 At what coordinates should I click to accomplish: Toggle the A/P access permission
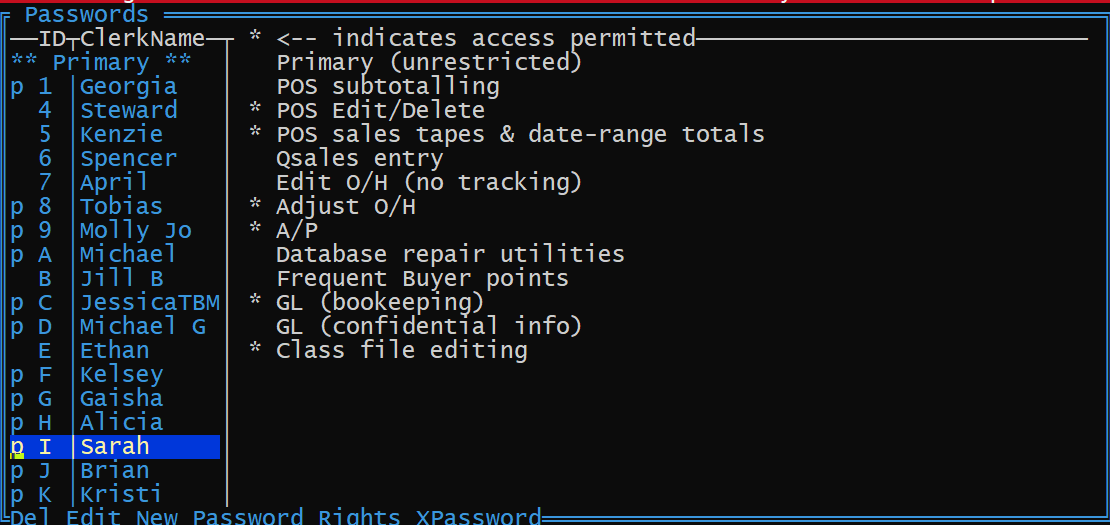click(x=297, y=231)
